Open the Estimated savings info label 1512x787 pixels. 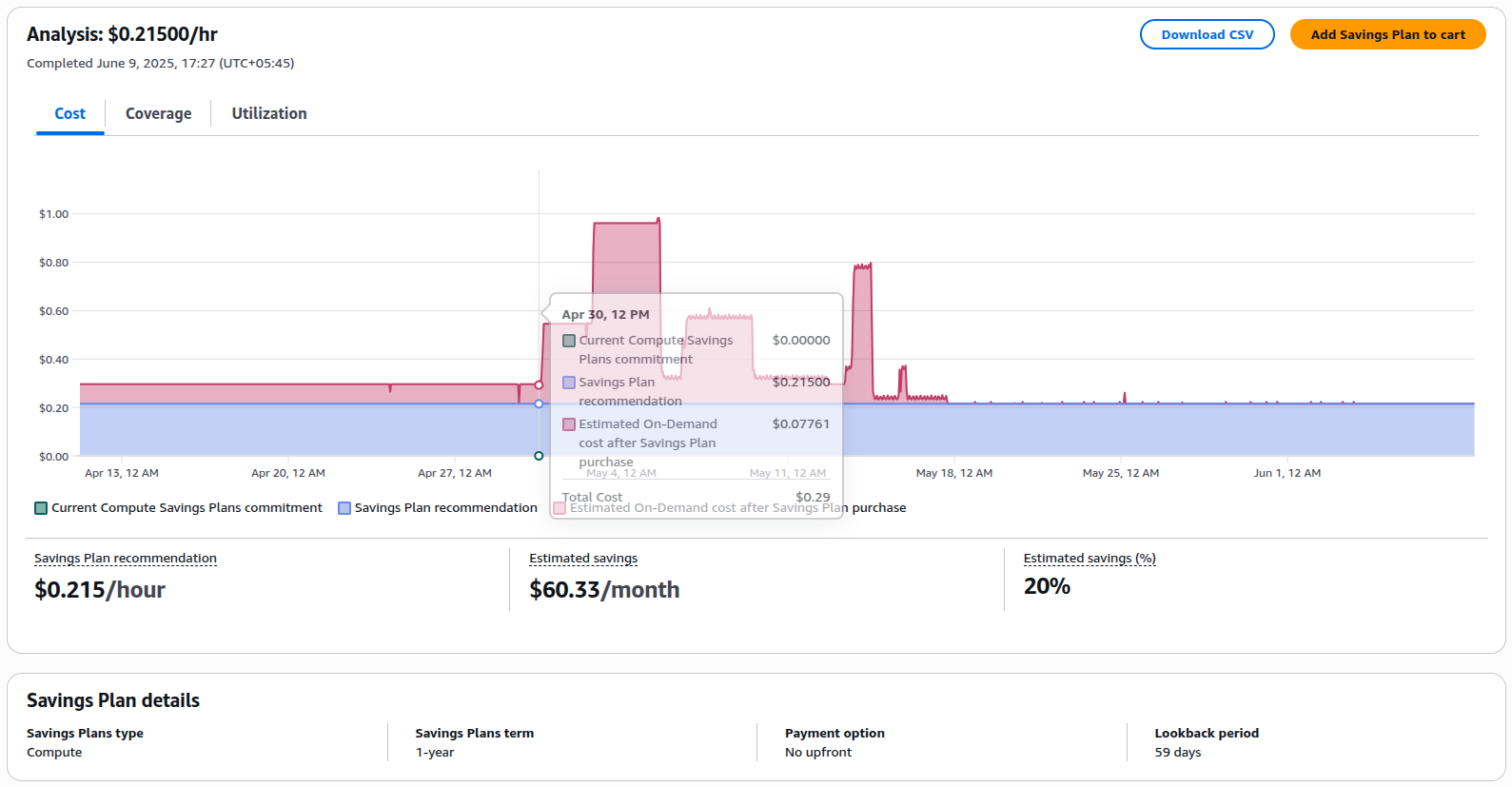[583, 559]
